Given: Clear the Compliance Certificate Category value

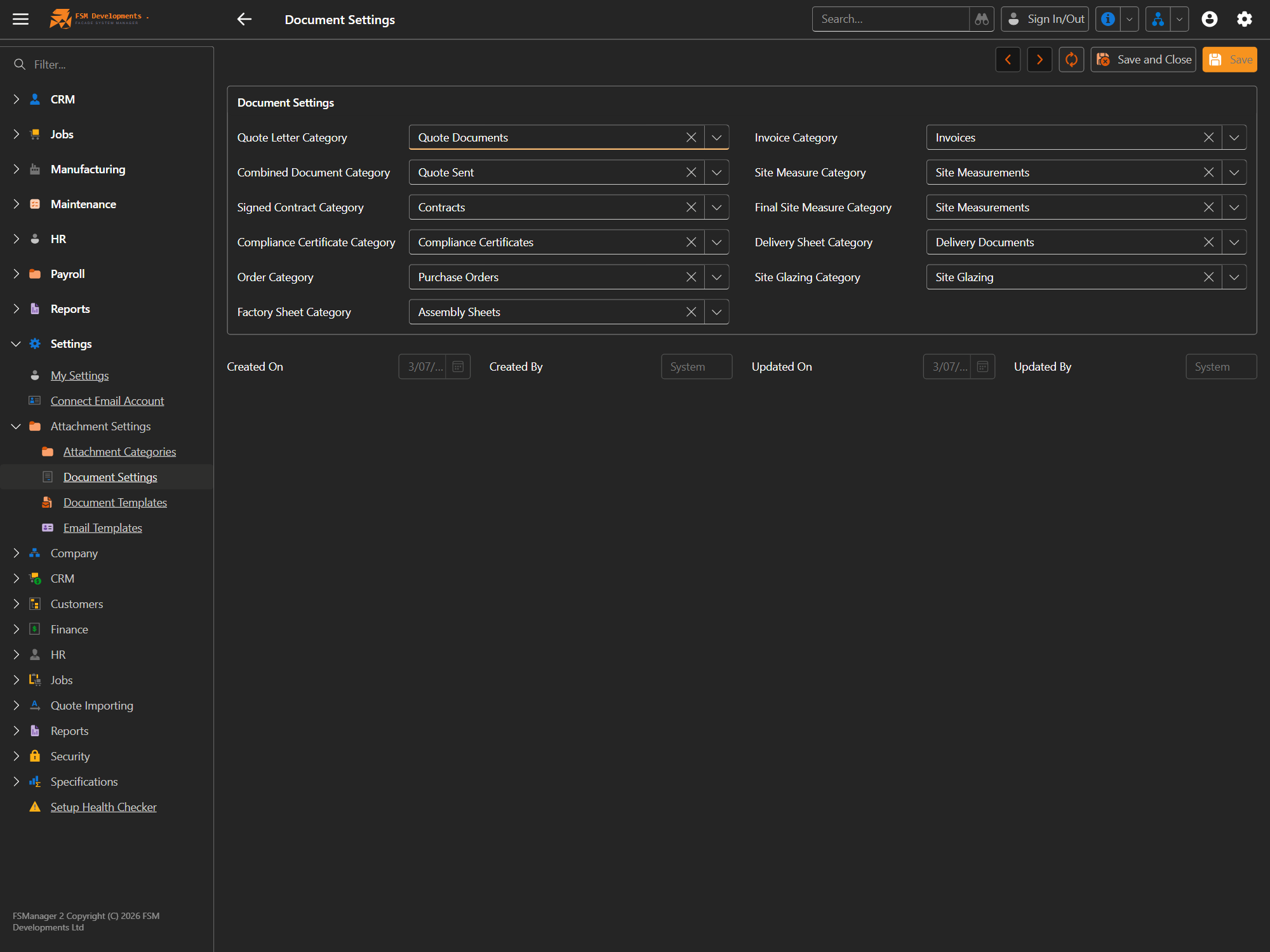Looking at the screenshot, I should pos(691,242).
